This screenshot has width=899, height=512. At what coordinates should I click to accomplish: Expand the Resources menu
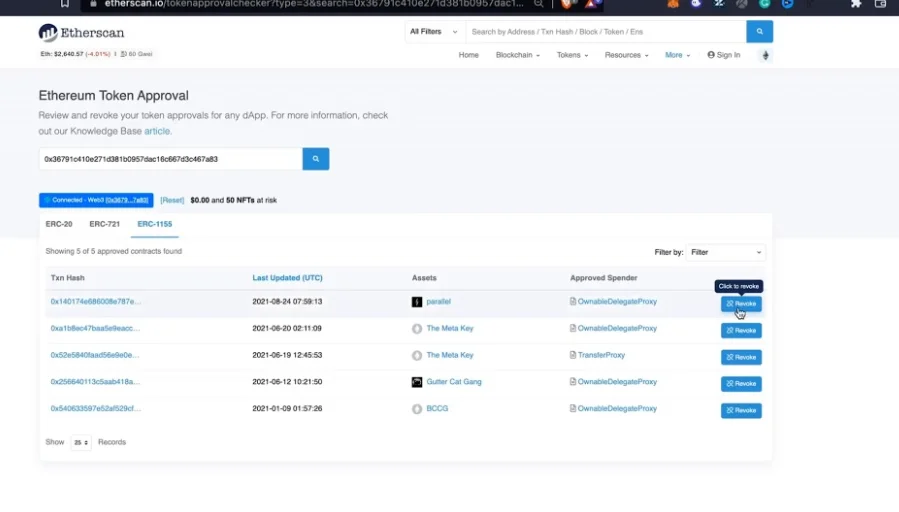[627, 55]
